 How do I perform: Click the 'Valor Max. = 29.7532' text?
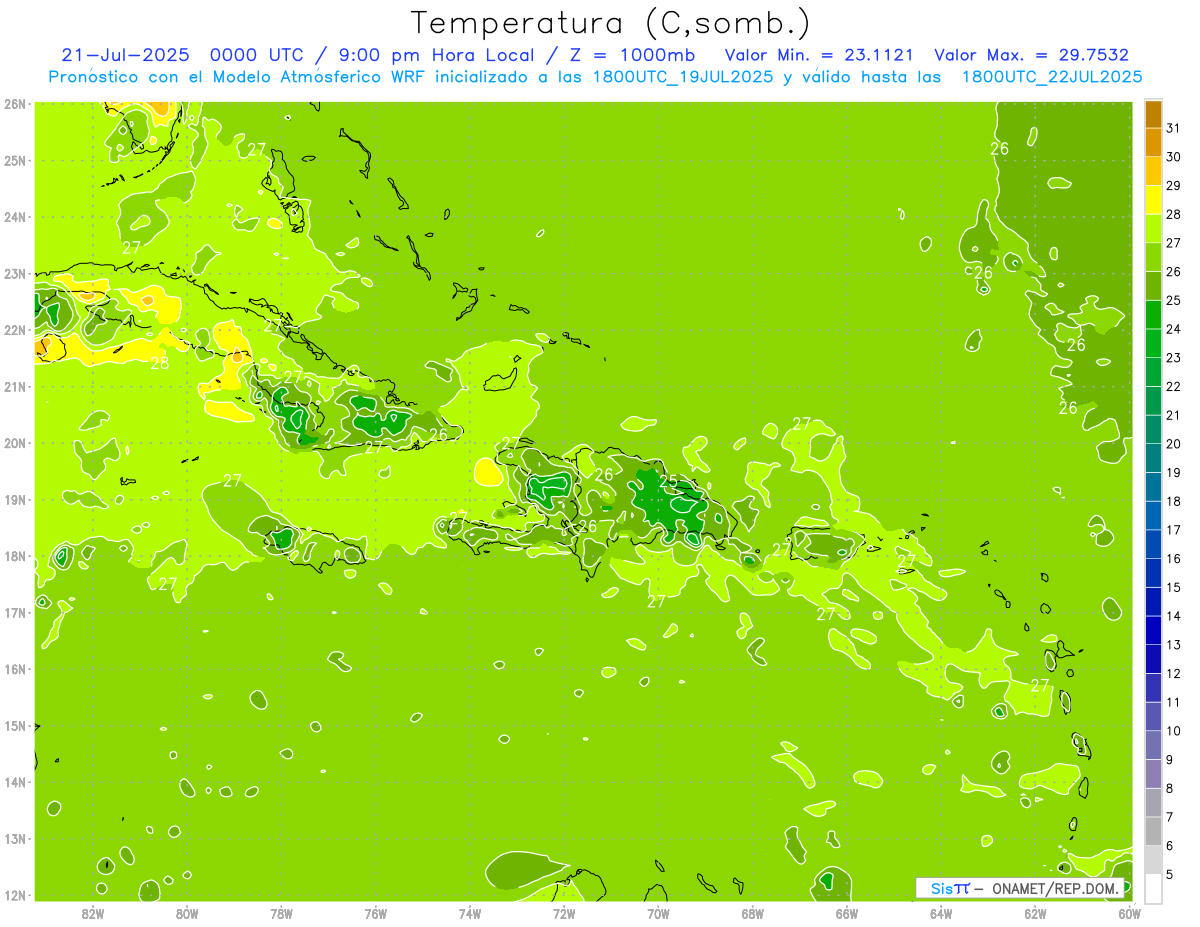(1031, 54)
